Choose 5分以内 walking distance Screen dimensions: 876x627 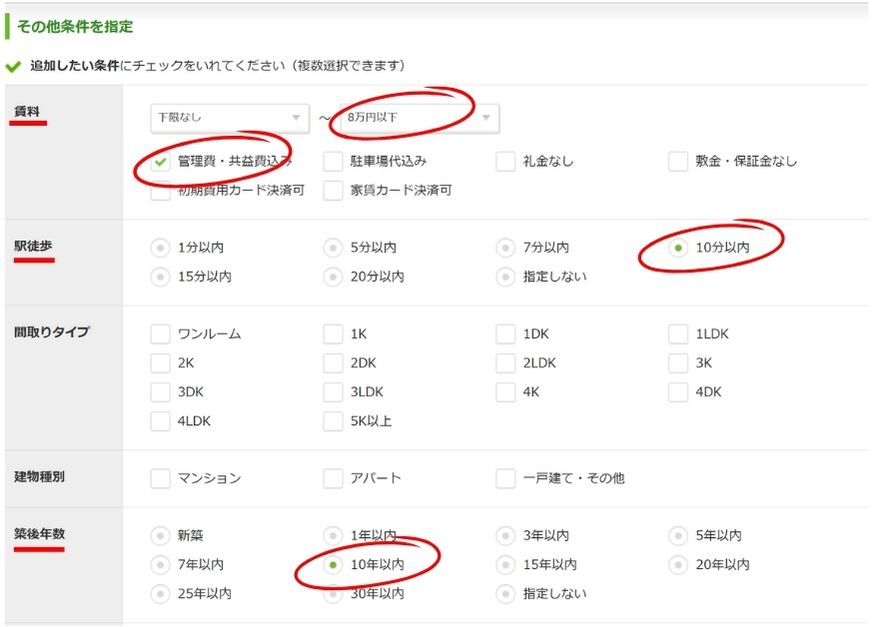(333, 248)
